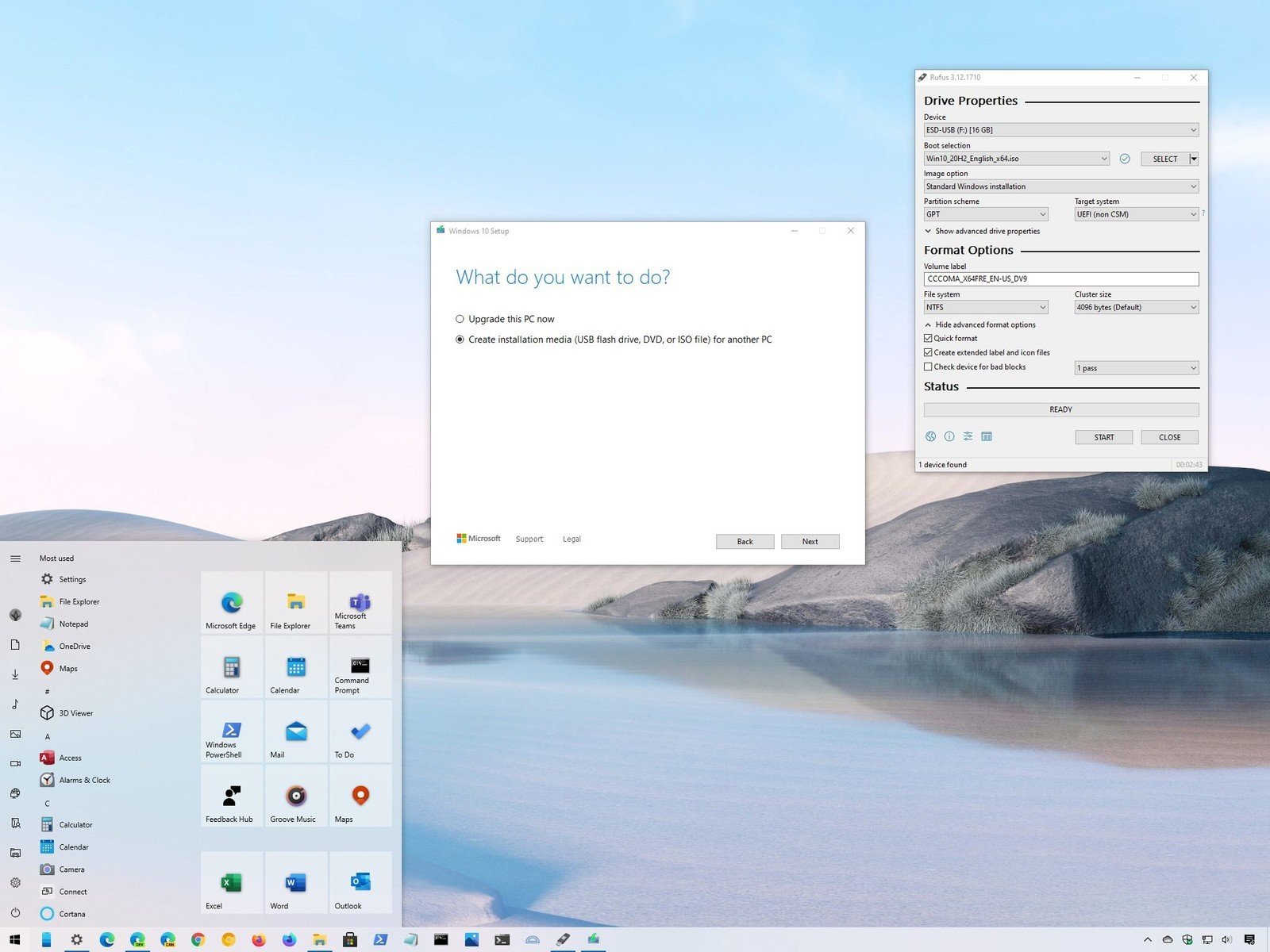Open Notepad from the Start menu list
The height and width of the screenshot is (952, 1270).
point(73,624)
